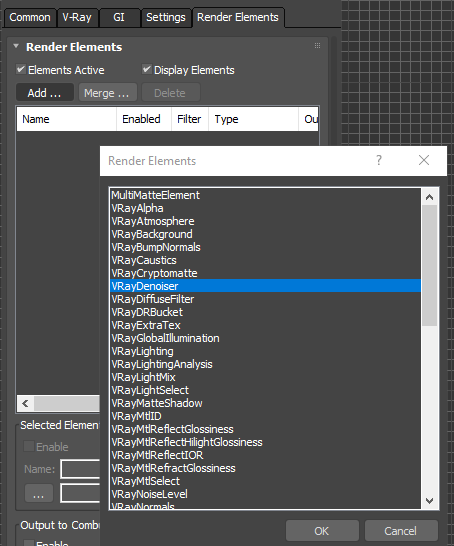Click the Cancel button
Image resolution: width=454 pixels, height=546 pixels.
pos(401,531)
